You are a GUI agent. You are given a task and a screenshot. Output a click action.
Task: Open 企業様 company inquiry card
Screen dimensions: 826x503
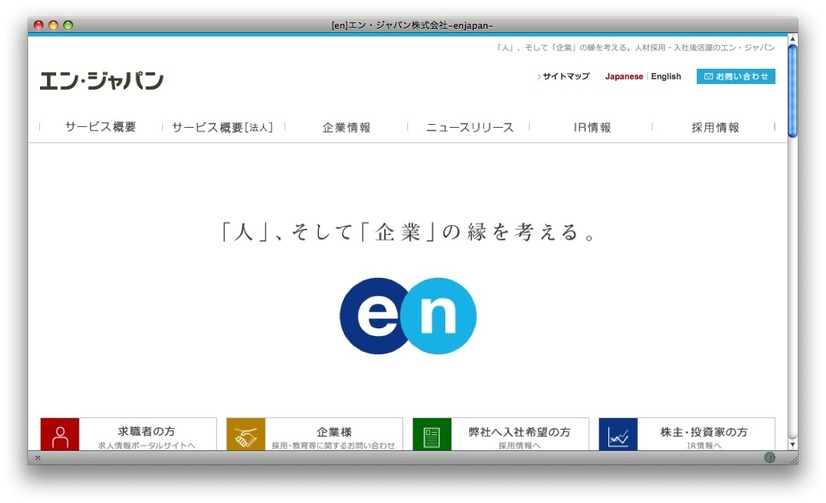click(314, 435)
